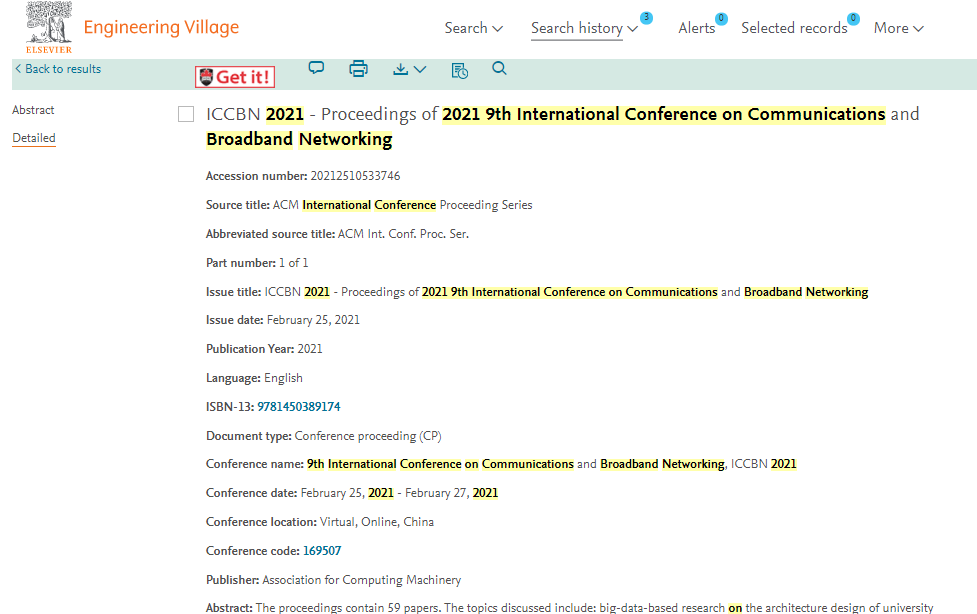Switch to the Abstract view tab

coord(33,110)
